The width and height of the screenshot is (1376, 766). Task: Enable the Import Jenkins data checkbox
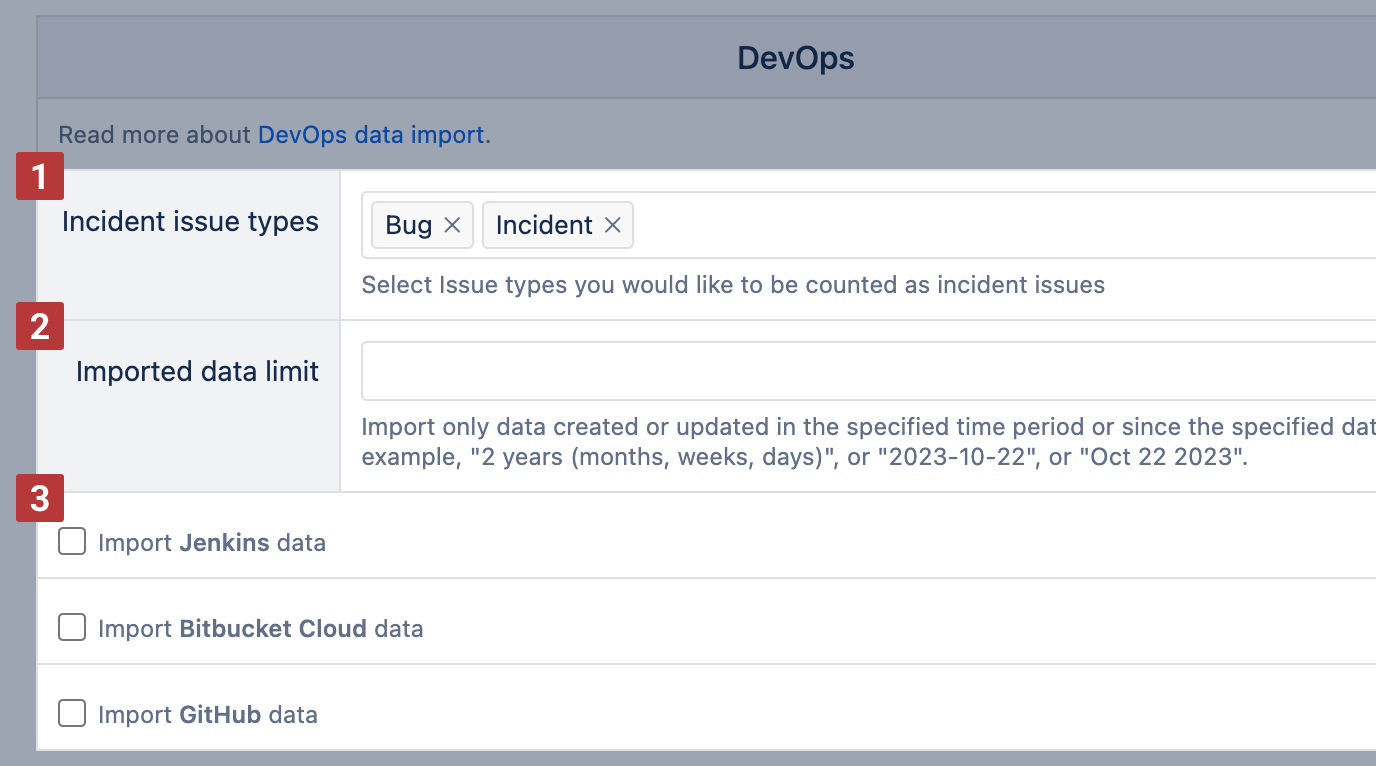point(72,542)
